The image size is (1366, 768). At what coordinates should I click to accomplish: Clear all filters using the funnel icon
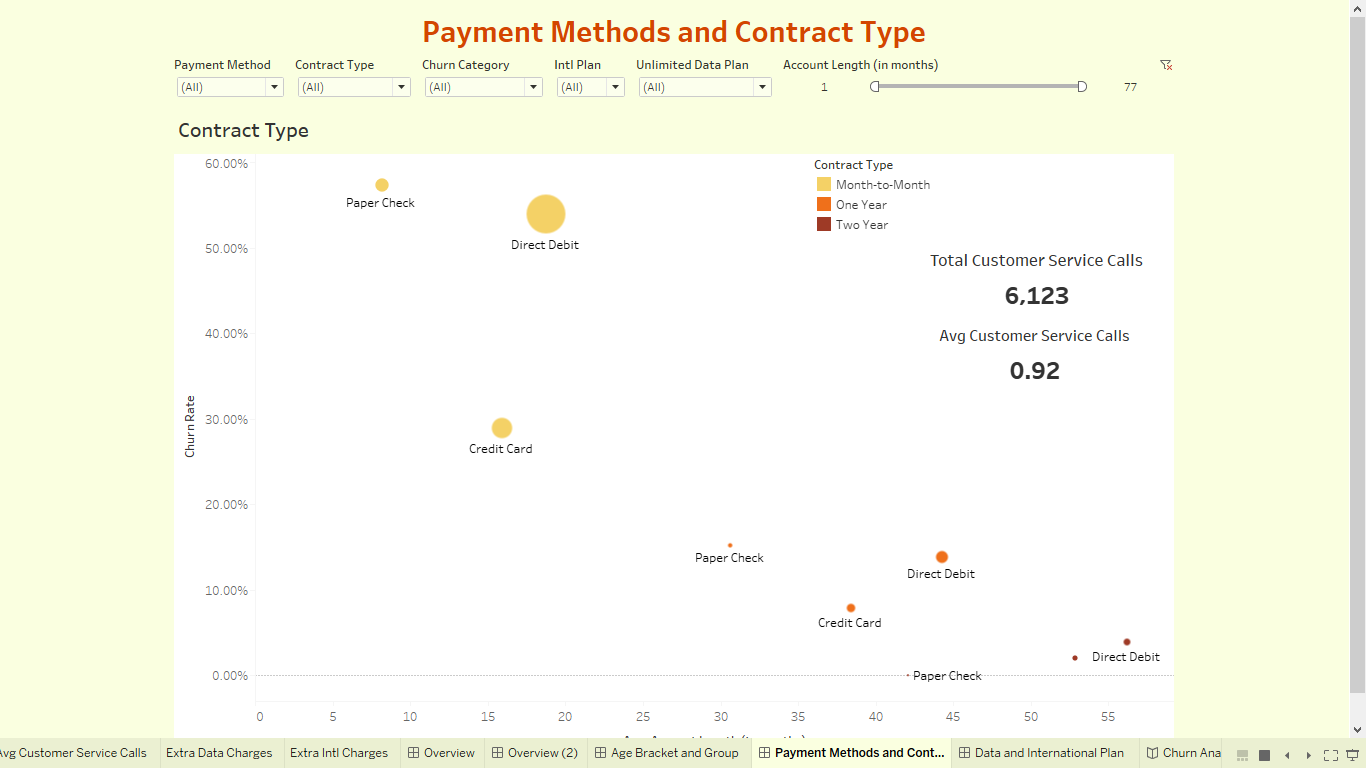point(1165,64)
